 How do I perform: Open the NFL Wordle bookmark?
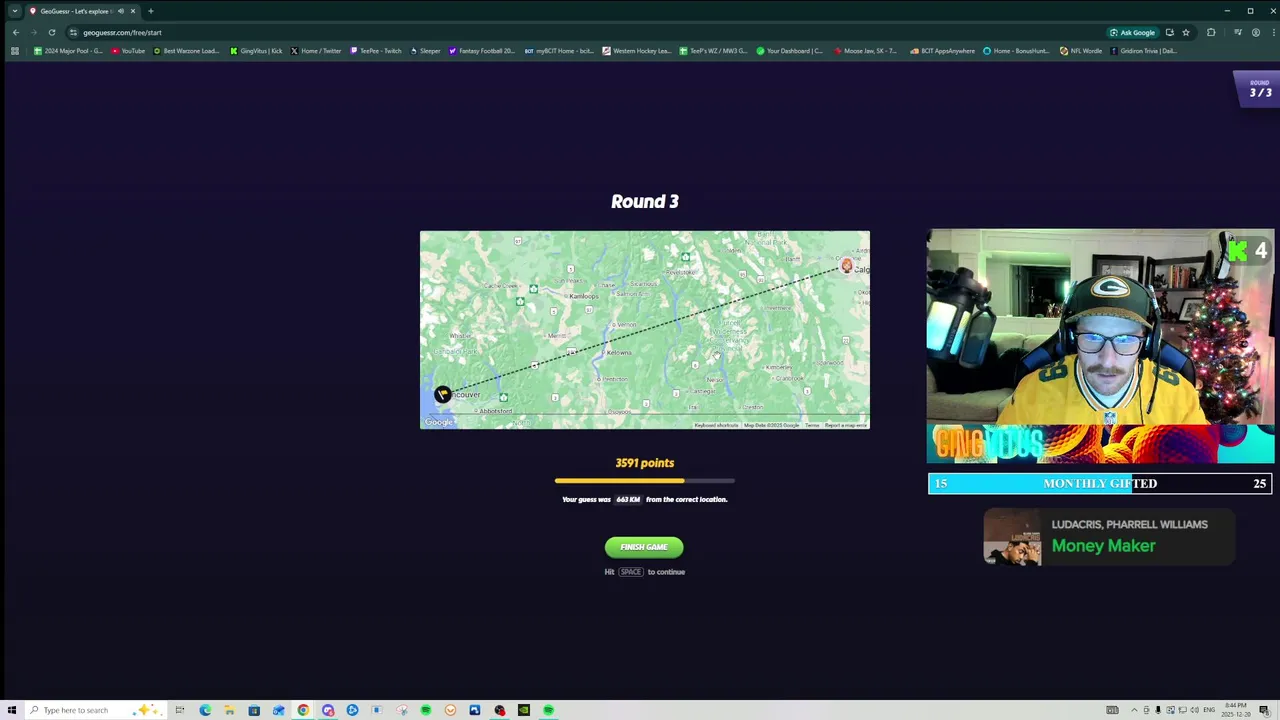point(1081,51)
